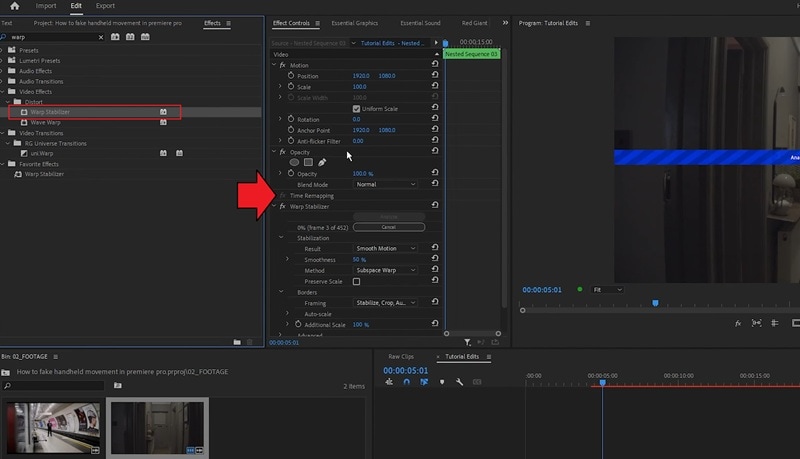
Task: Click the Program monitor 00:00:05:01 timecode
Action: [x=542, y=290]
